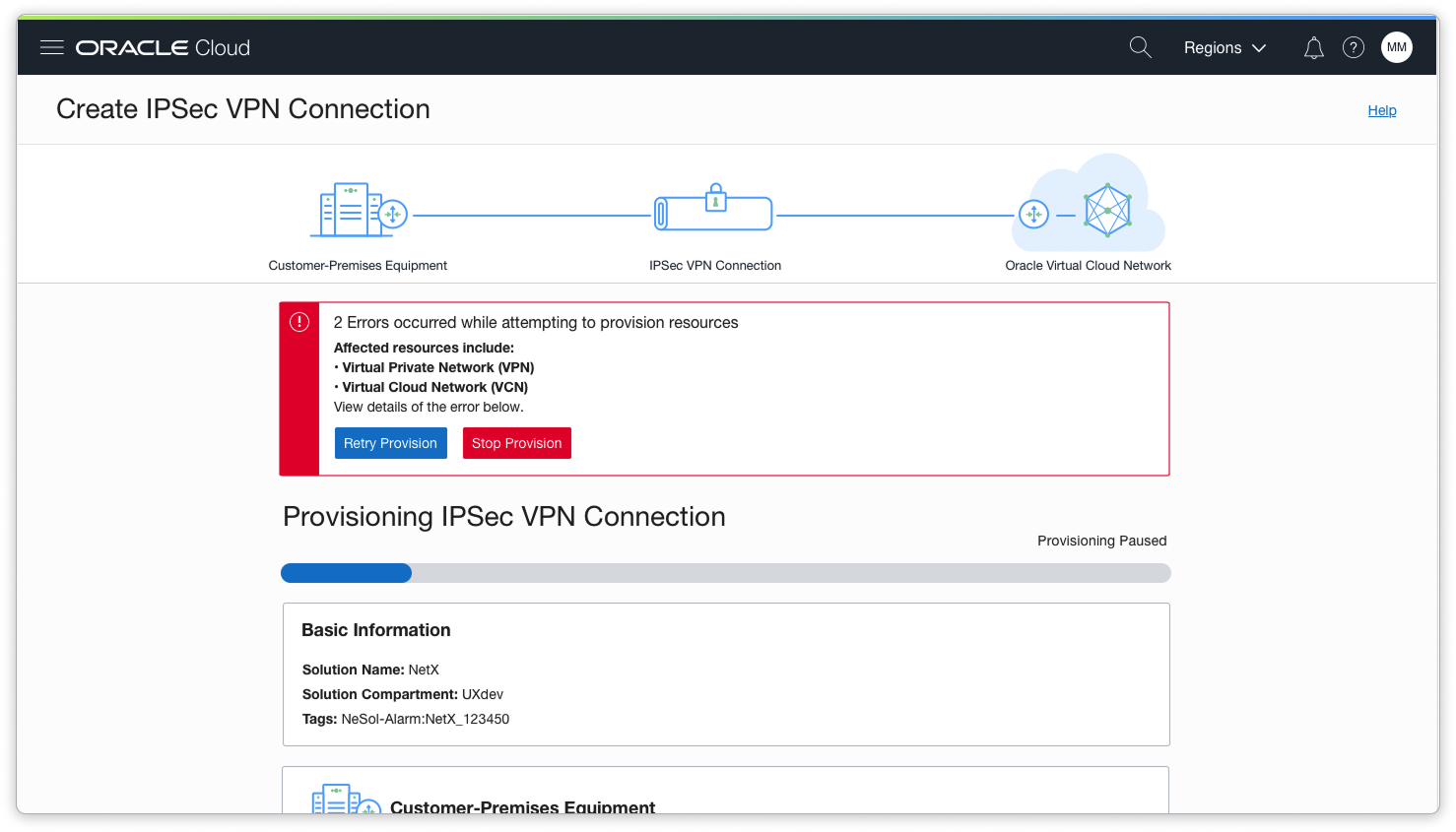The height and width of the screenshot is (832, 1456).
Task: Click the 'Oracle Virtual Cloud Network' diagram label
Action: [1089, 266]
